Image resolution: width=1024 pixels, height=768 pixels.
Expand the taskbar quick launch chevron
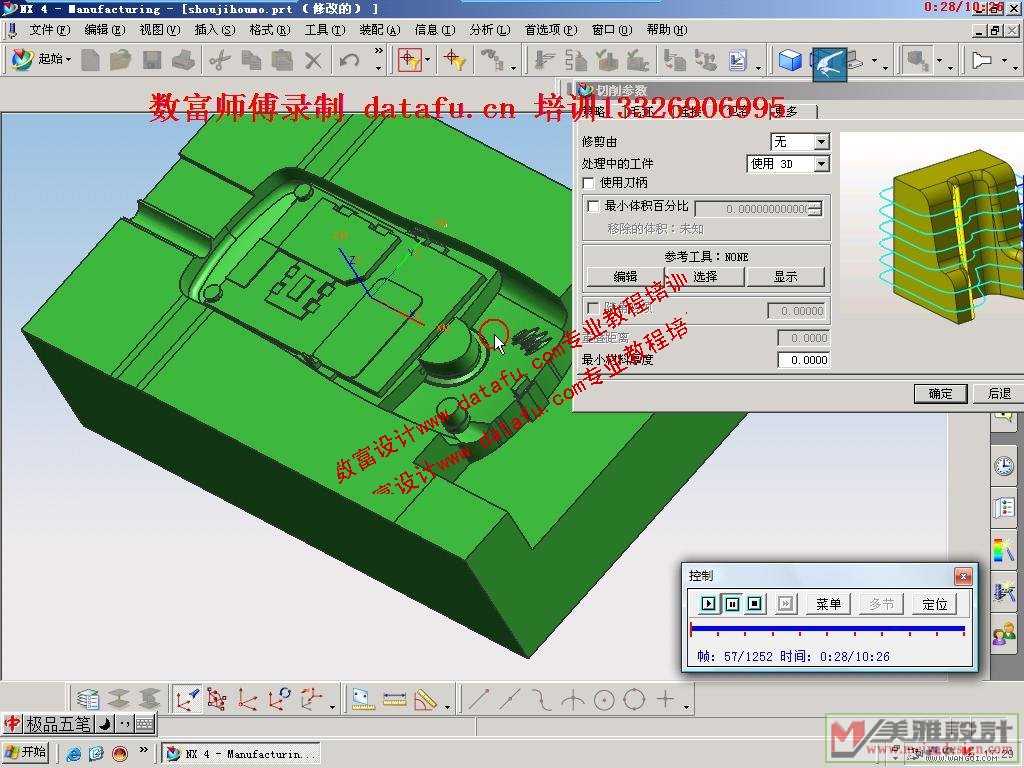coord(144,750)
